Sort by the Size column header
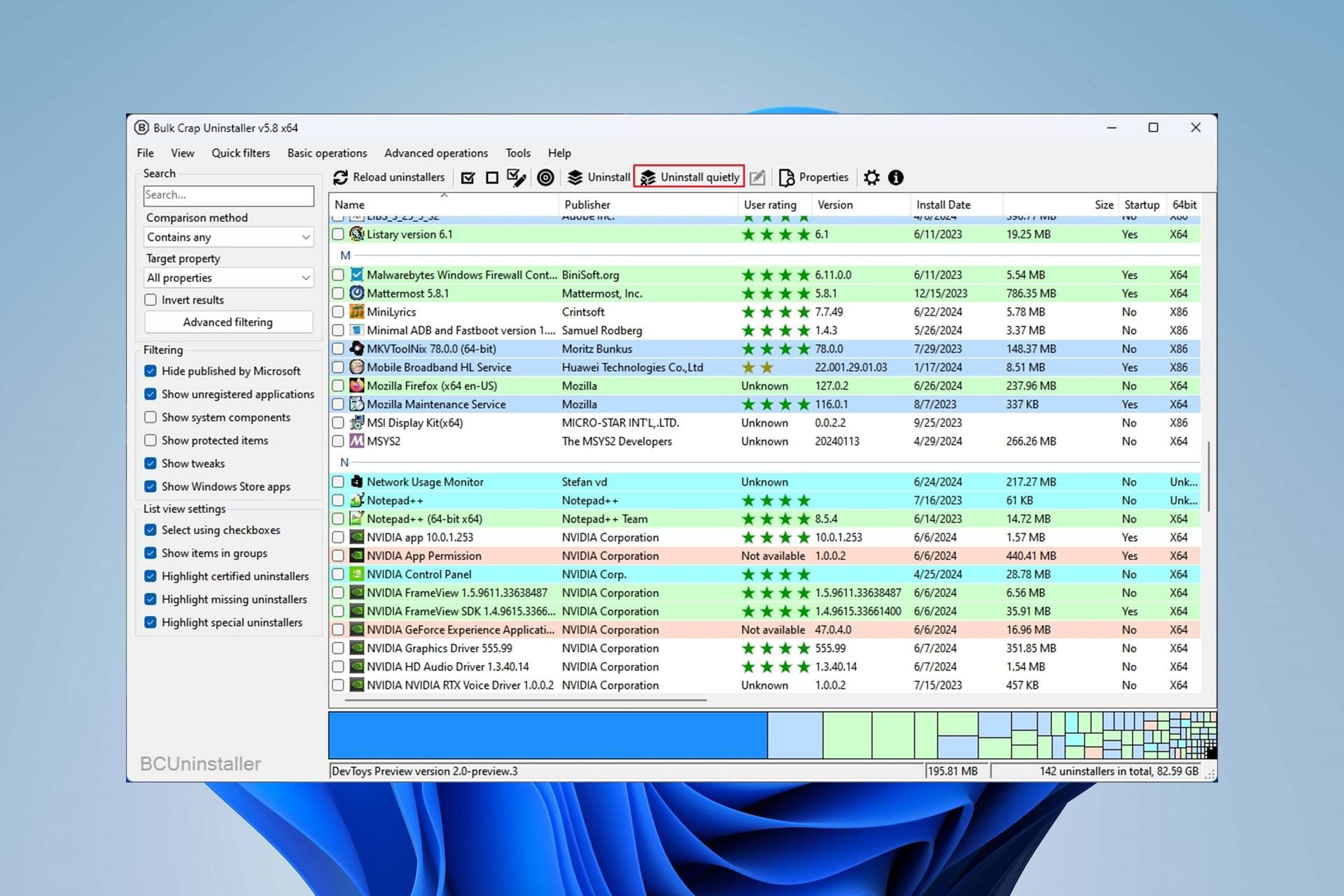Screen dimensions: 1344x896 1060,204
